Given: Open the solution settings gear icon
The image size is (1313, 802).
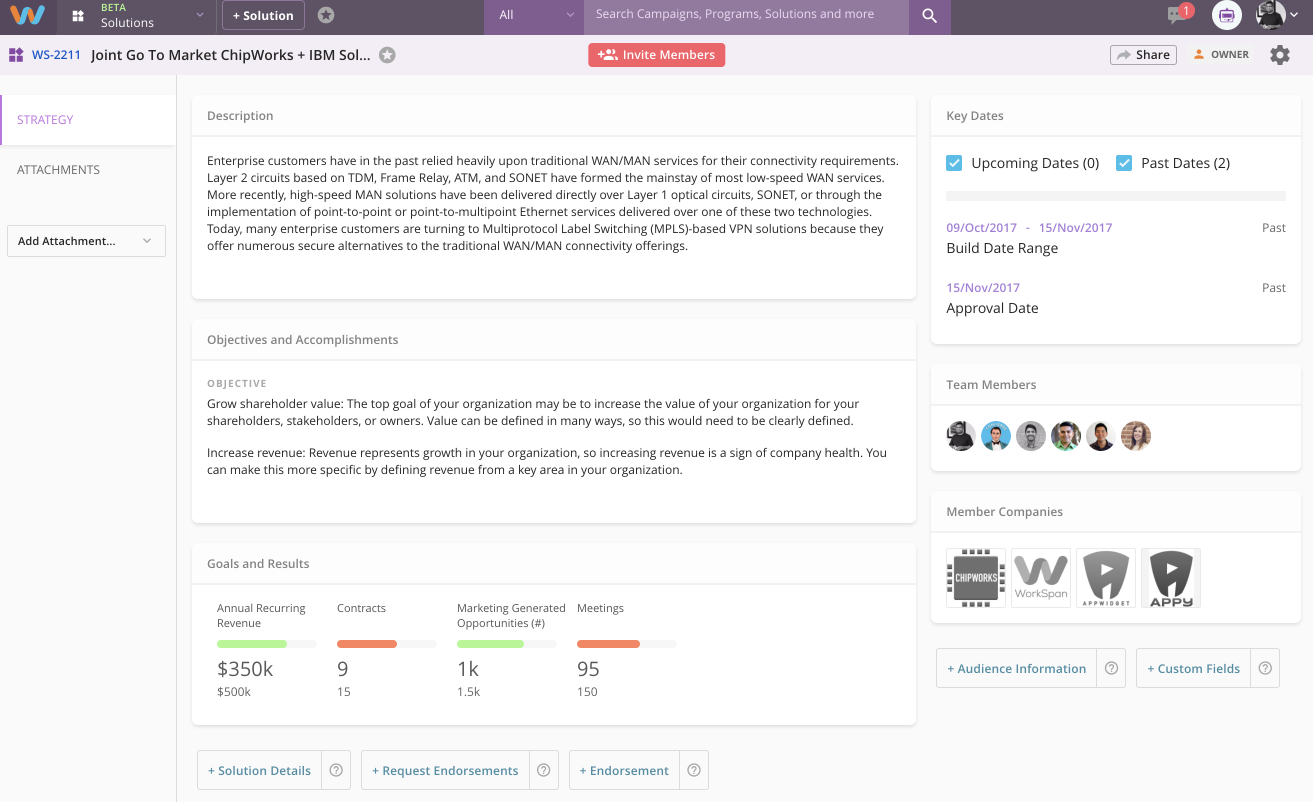Looking at the screenshot, I should [1279, 55].
